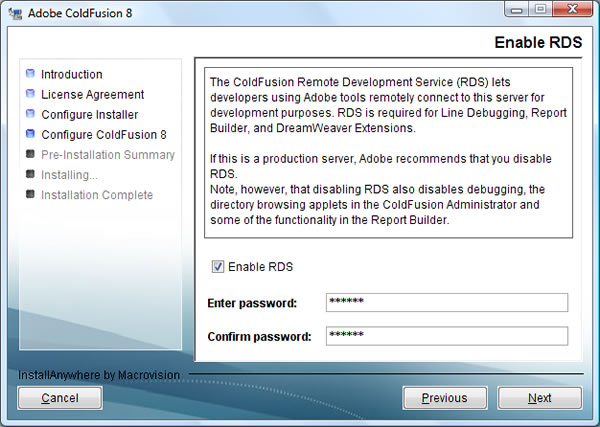Click the Cancel button
Image resolution: width=600 pixels, height=427 pixels.
tap(60, 398)
